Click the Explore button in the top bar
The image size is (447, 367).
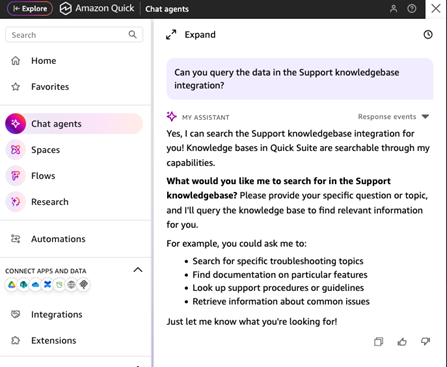(x=30, y=9)
